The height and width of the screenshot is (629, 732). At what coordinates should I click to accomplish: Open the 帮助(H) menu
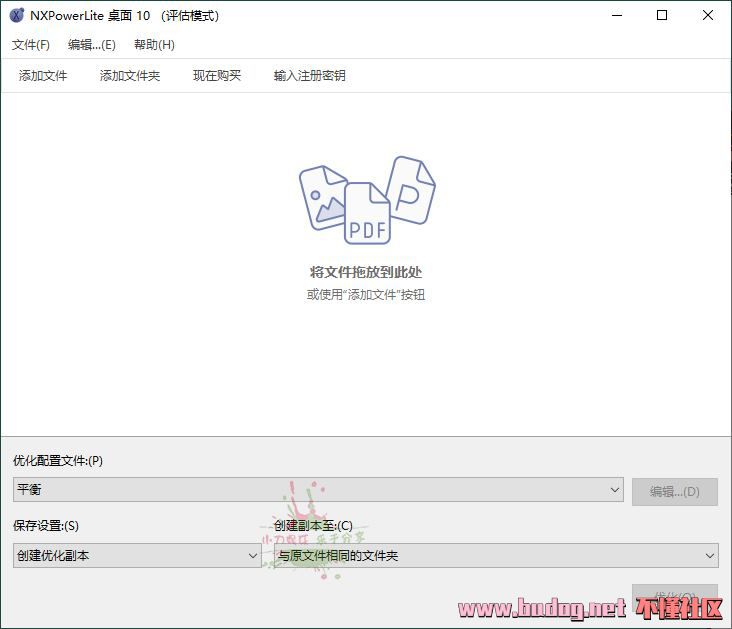tap(155, 45)
